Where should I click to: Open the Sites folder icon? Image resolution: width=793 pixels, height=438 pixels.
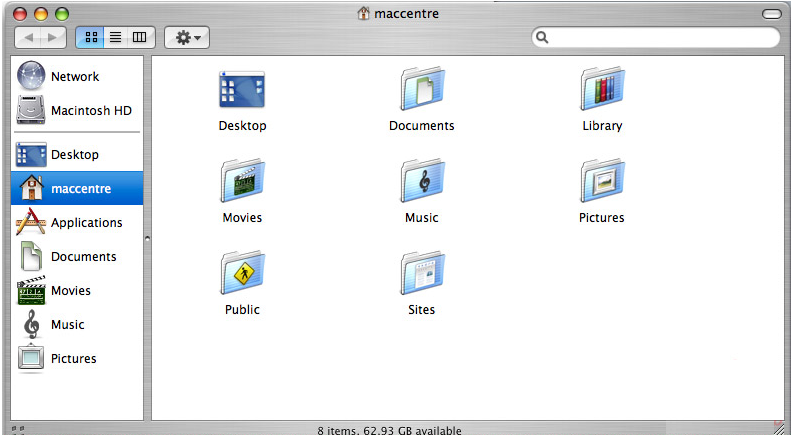(422, 273)
